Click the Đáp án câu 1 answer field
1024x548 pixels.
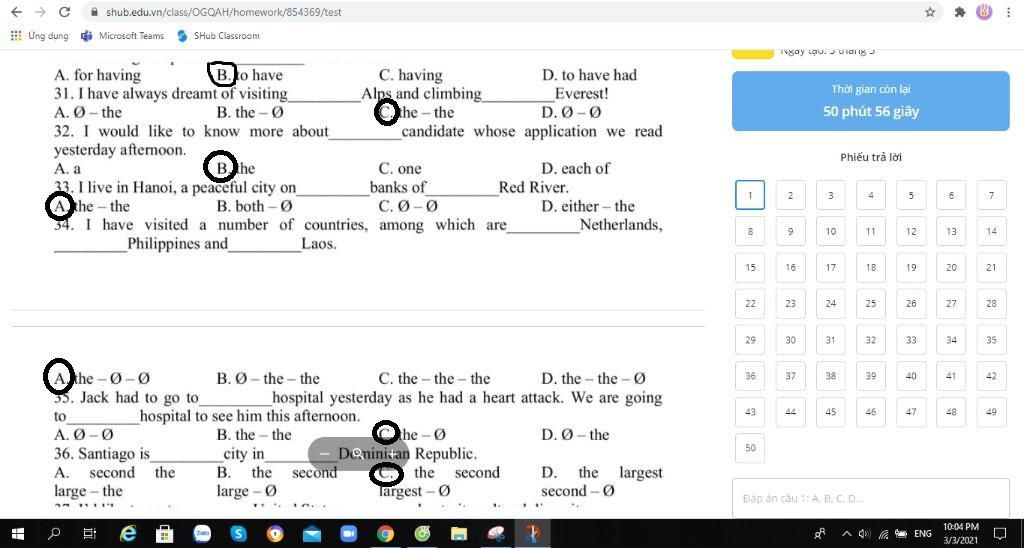point(871,498)
